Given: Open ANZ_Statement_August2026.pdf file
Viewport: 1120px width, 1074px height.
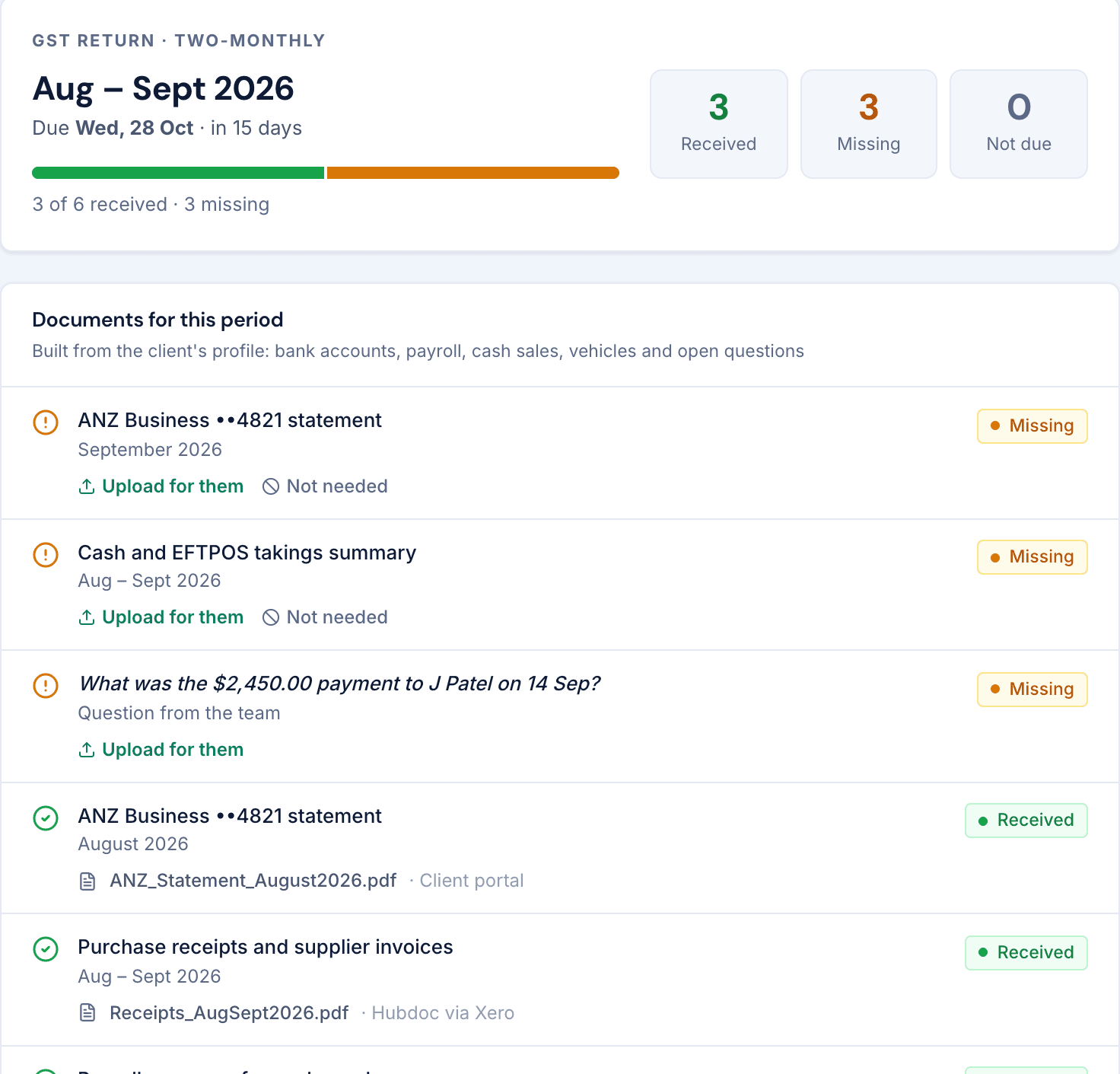Looking at the screenshot, I should [253, 881].
